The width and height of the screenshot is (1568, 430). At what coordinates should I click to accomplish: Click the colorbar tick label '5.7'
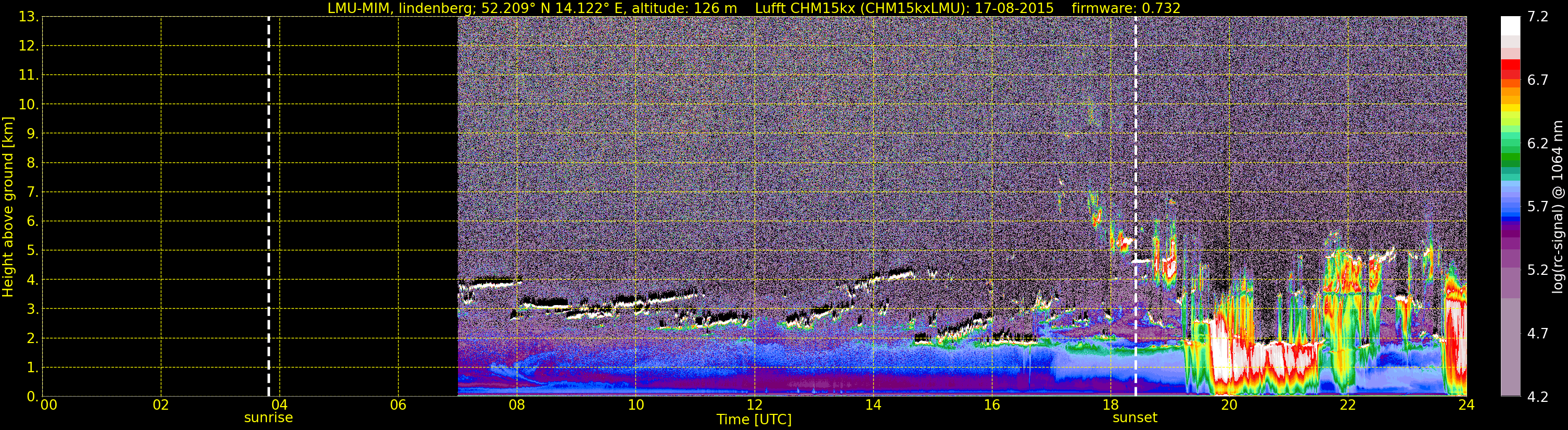pyautogui.click(x=1538, y=207)
